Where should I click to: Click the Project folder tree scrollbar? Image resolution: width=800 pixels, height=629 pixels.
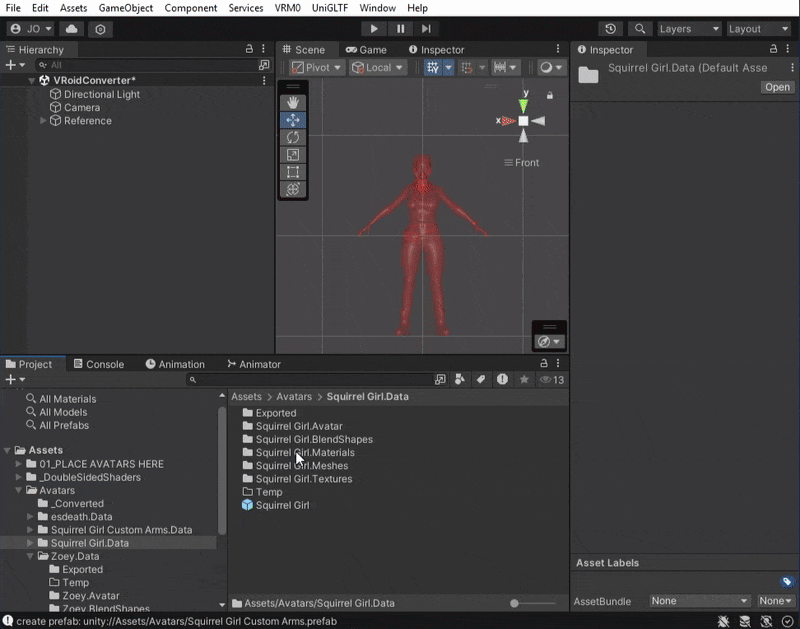coord(221,470)
